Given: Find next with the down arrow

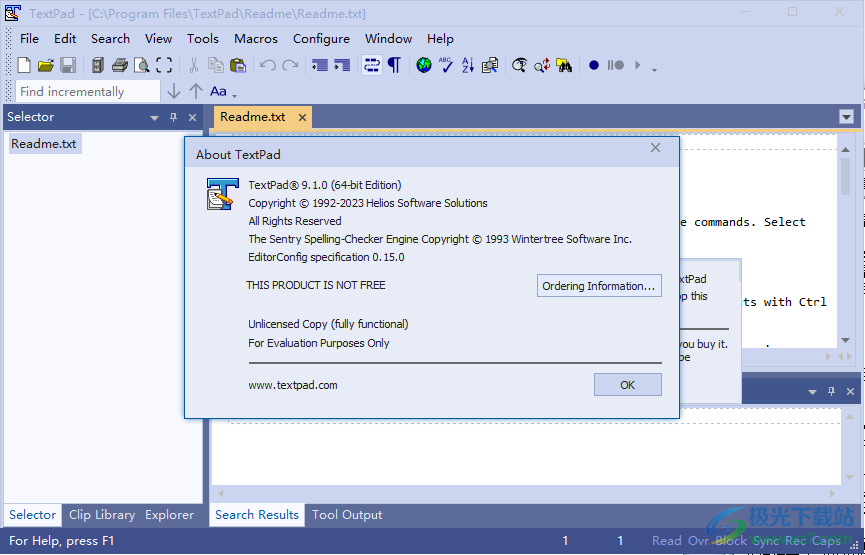Looking at the screenshot, I should (174, 91).
